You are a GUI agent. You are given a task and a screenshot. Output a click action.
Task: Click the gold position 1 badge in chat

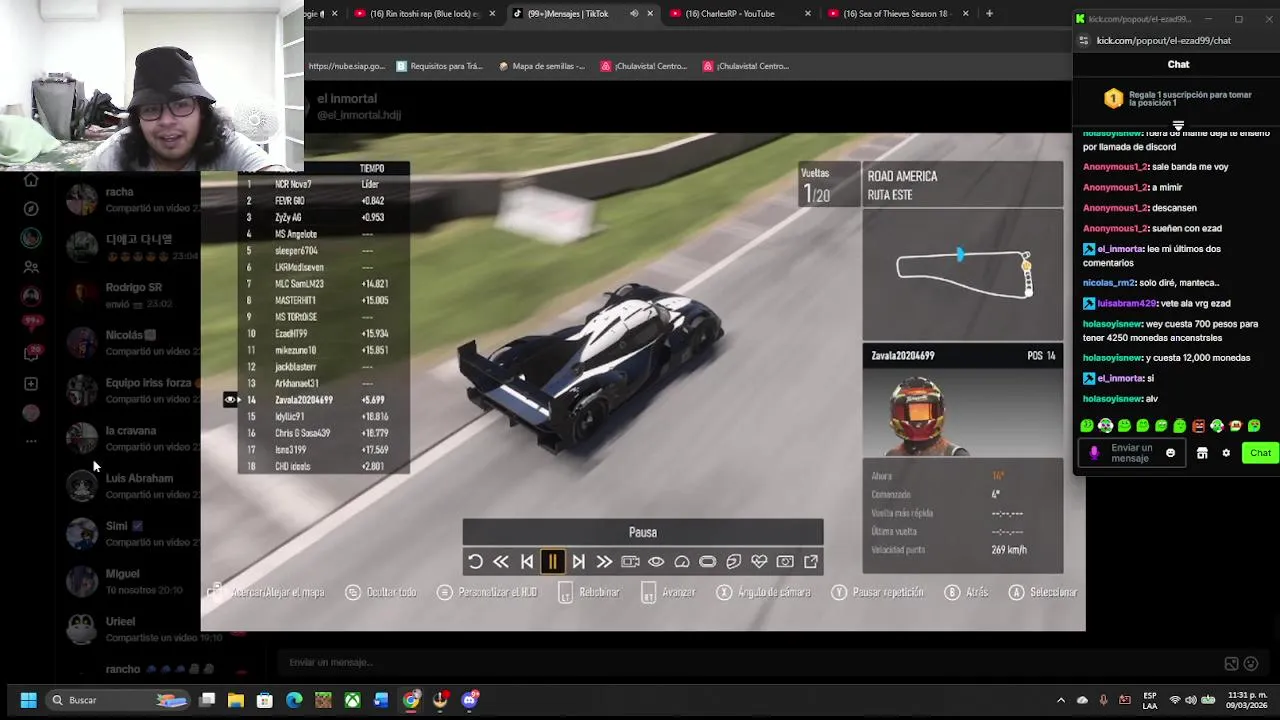tap(1113, 99)
